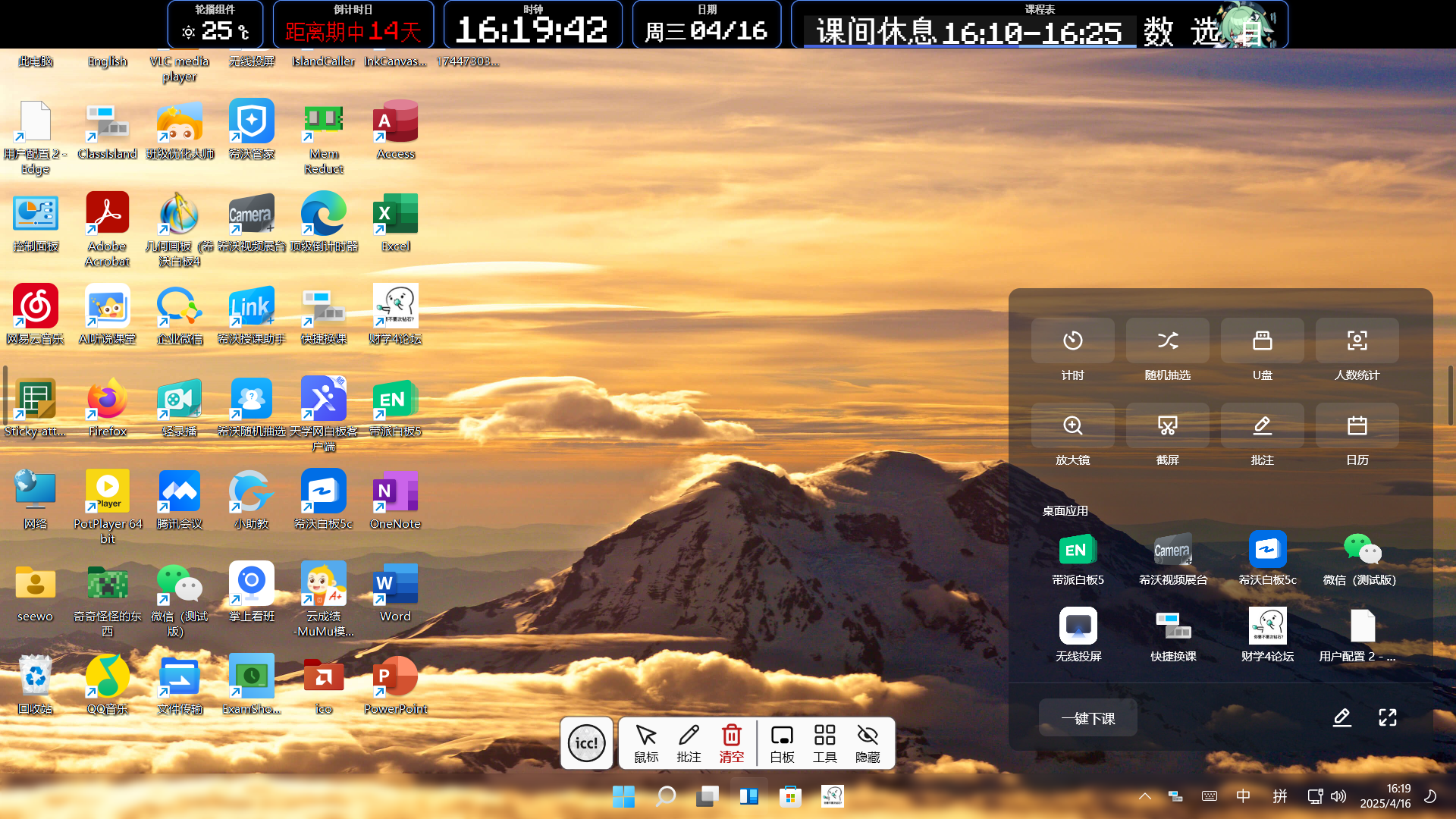
Task: Open the 随机抽选 random picker
Action: pyautogui.click(x=1167, y=341)
